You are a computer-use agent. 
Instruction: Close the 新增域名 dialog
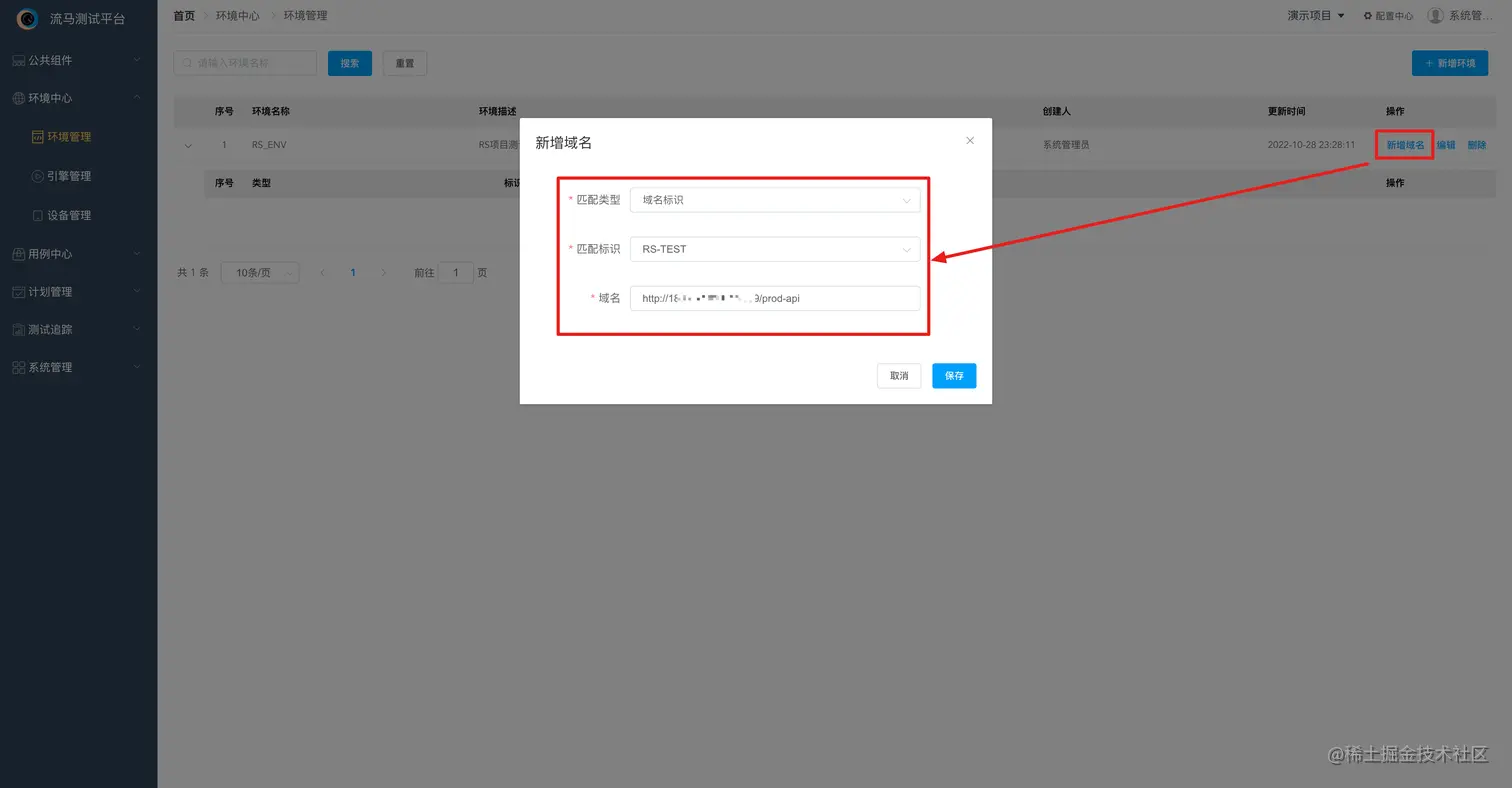coord(970,141)
